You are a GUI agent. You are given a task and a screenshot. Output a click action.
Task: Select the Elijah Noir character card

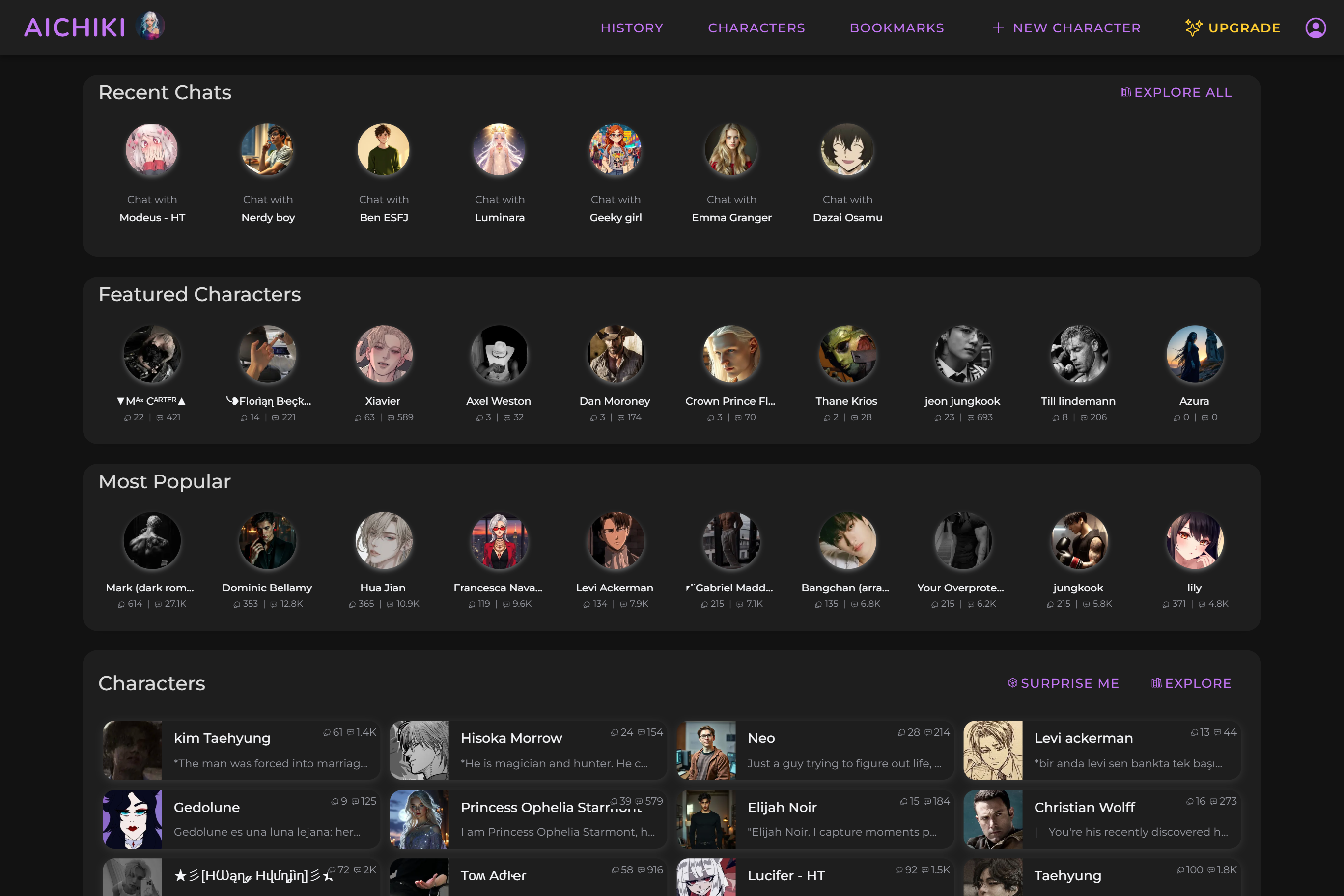pyautogui.click(x=815, y=819)
